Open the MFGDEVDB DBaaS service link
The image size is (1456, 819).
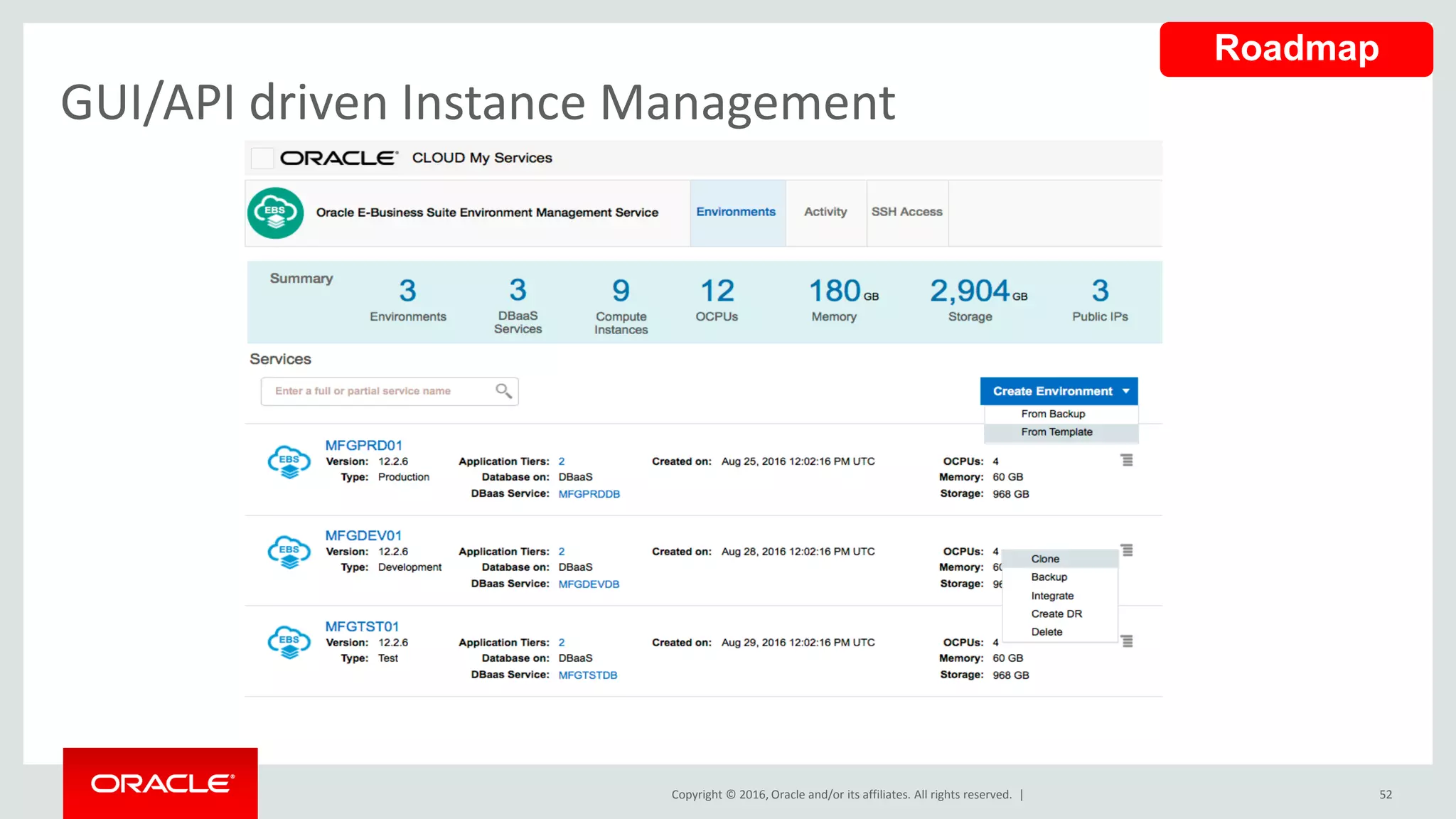click(x=589, y=584)
